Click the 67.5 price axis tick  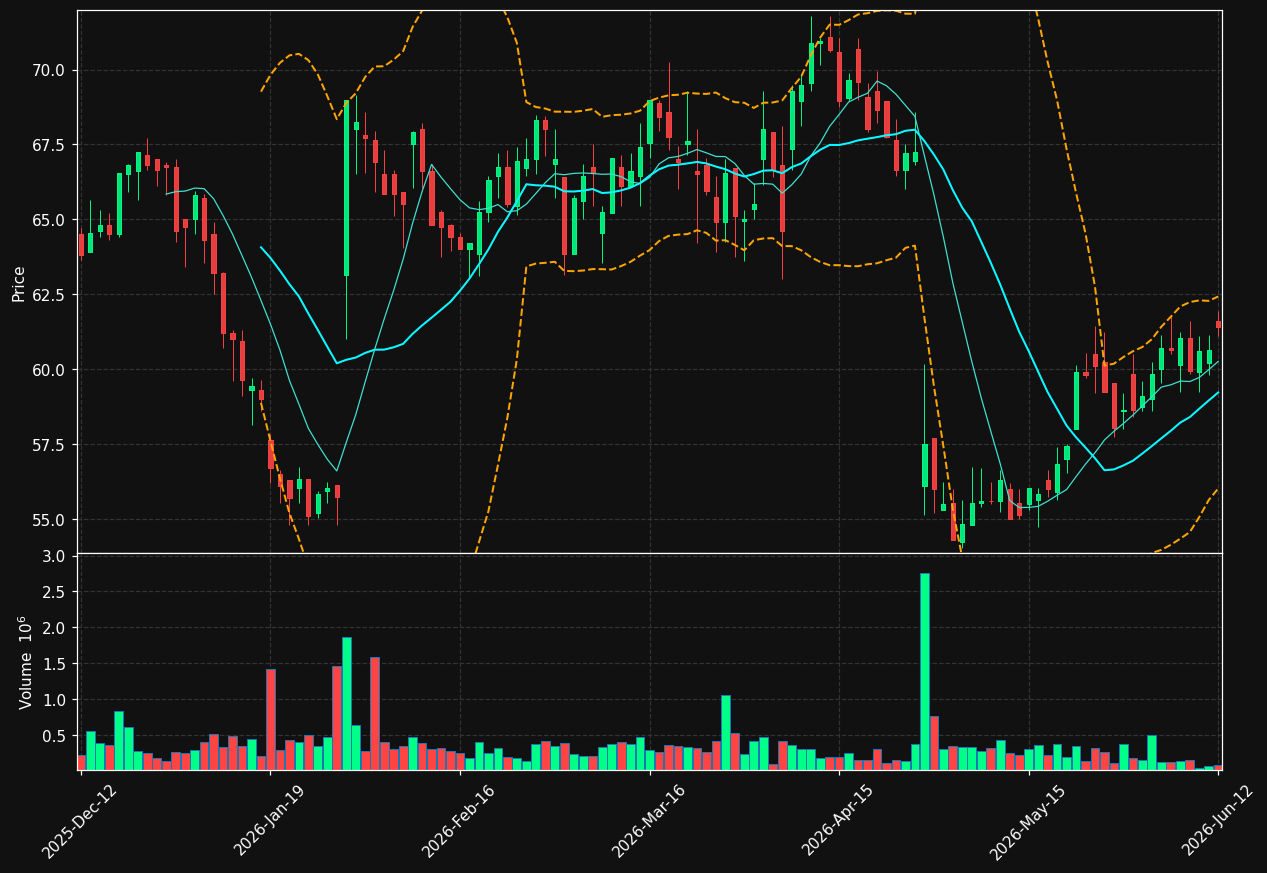point(49,145)
